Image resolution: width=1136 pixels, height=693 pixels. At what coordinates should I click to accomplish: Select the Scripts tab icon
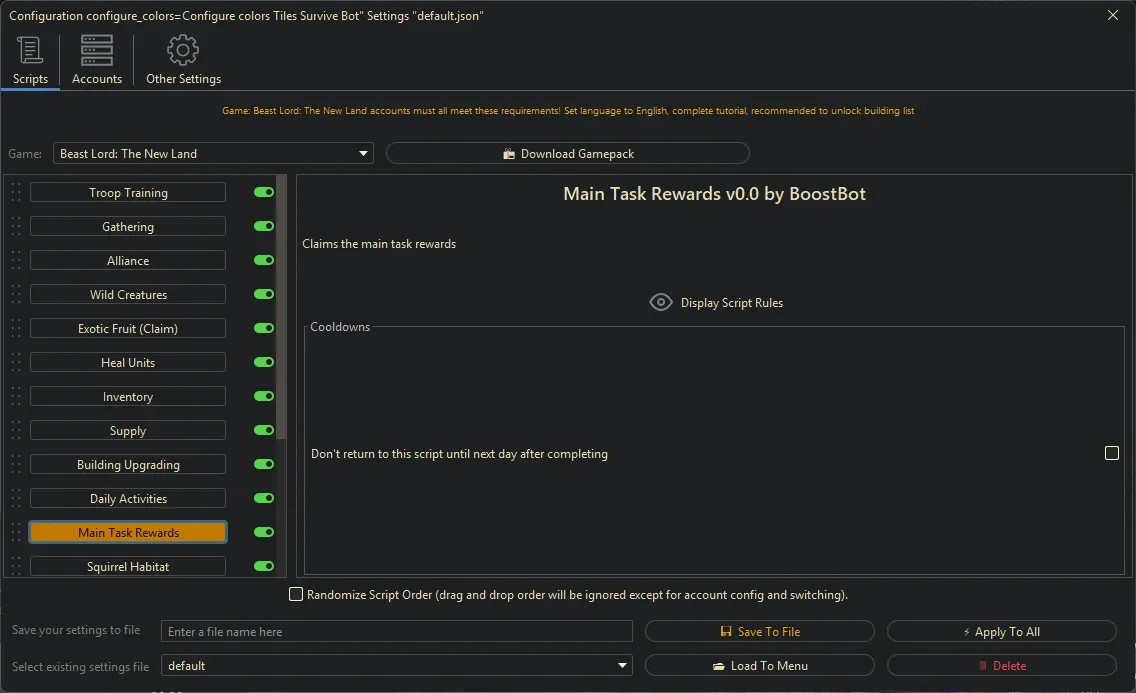click(x=29, y=49)
